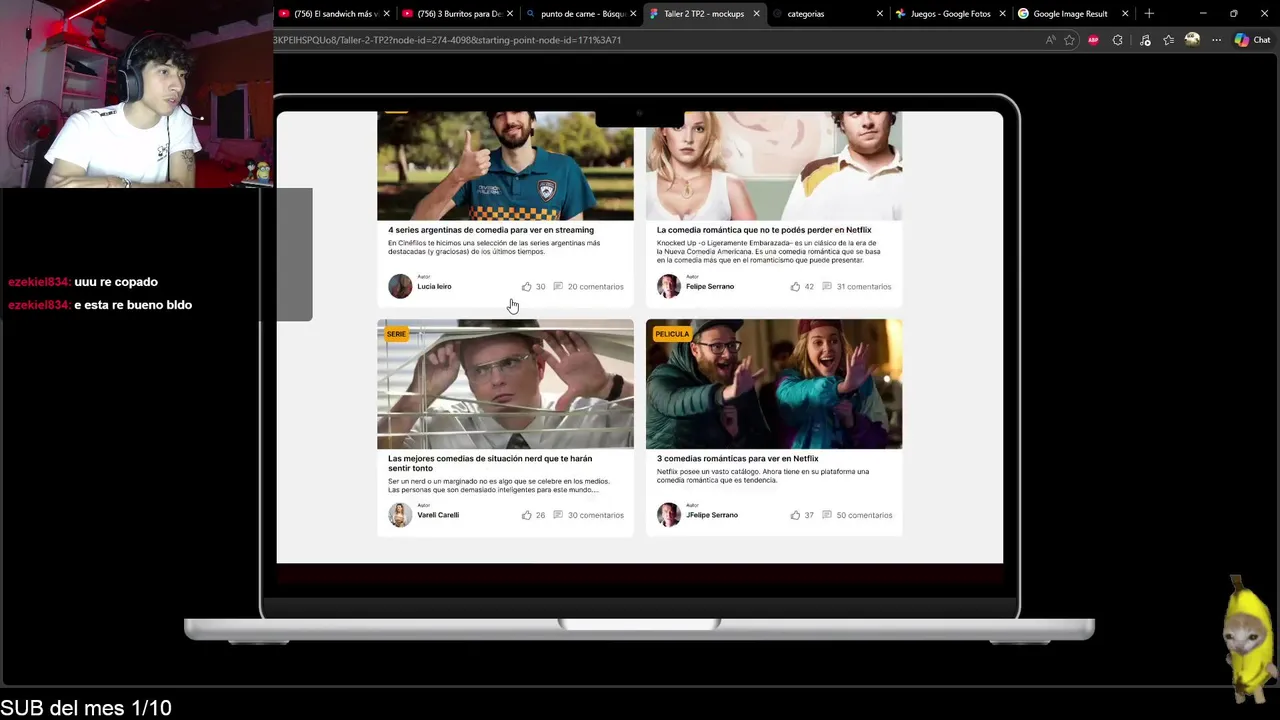Close the 'Google Image Result' tab
The image size is (1280, 720).
click(x=1126, y=14)
